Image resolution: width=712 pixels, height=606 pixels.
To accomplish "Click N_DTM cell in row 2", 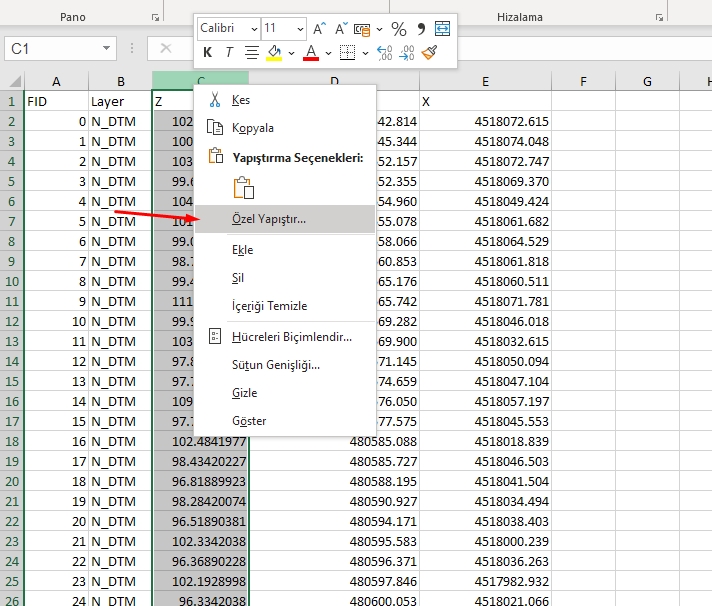I will coord(120,121).
